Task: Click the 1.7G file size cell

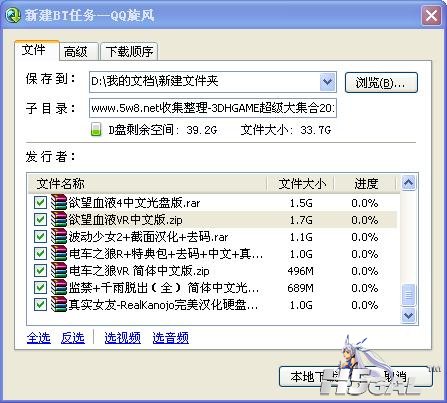Action: [x=301, y=220]
